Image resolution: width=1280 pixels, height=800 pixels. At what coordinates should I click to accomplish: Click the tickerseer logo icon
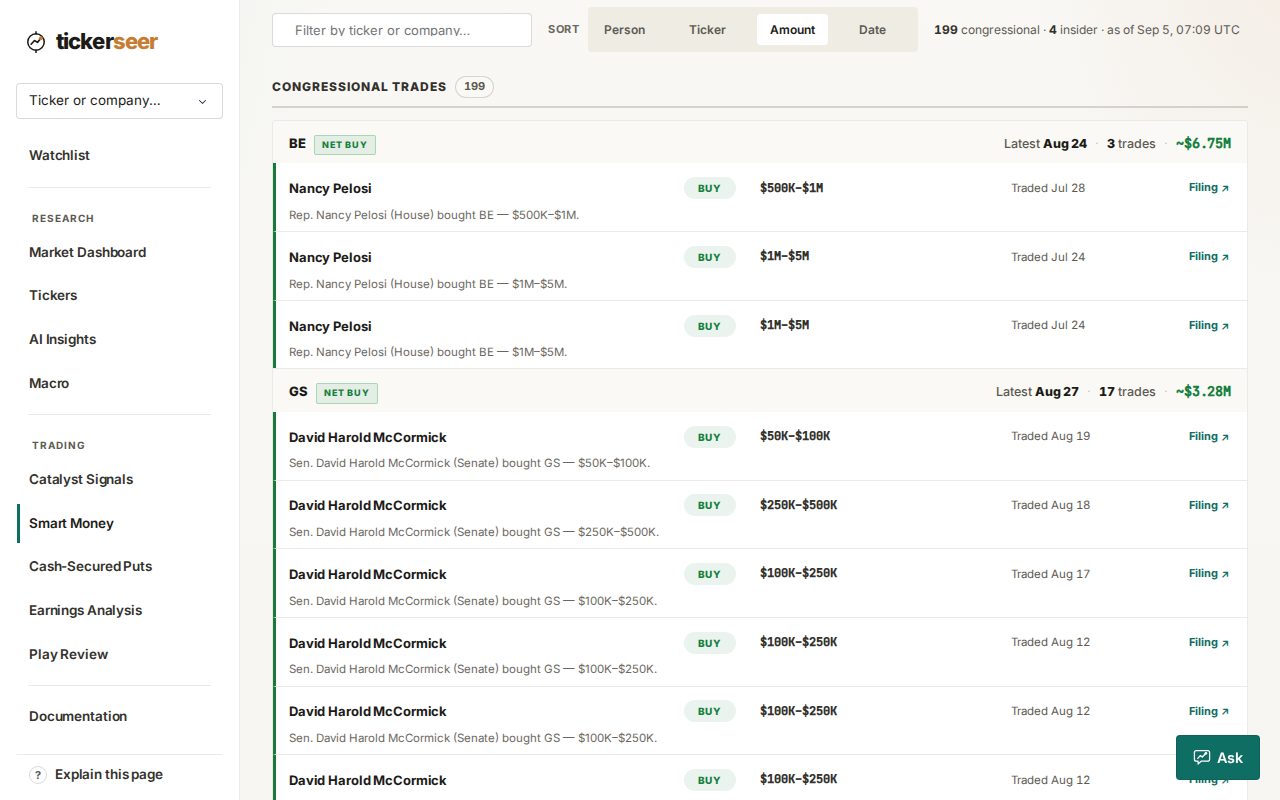(x=36, y=42)
